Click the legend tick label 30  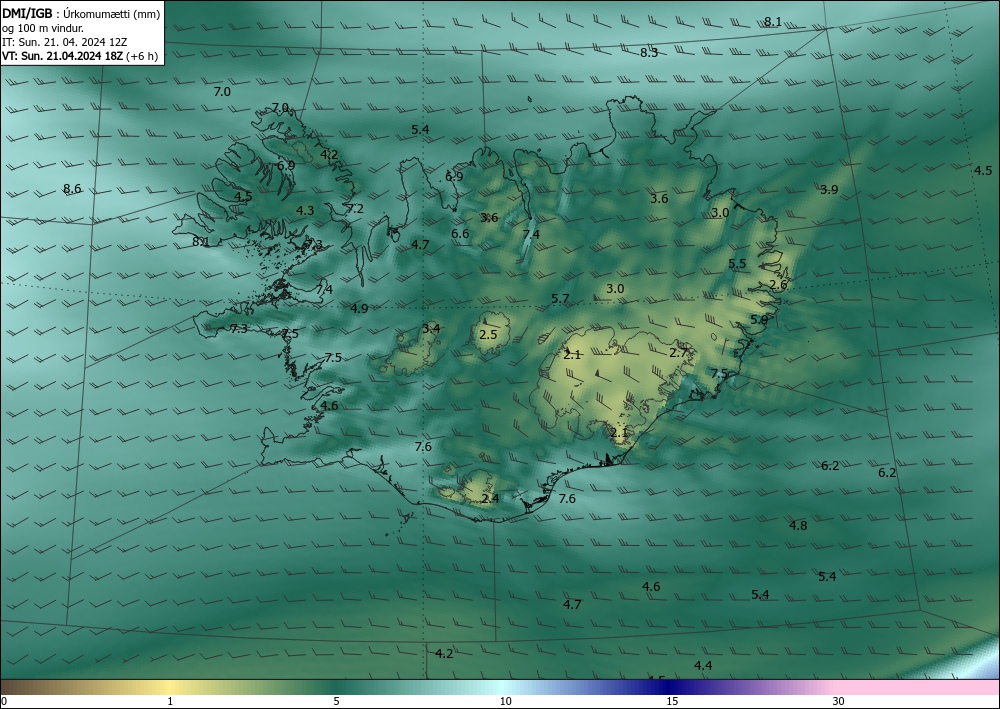coord(839,702)
